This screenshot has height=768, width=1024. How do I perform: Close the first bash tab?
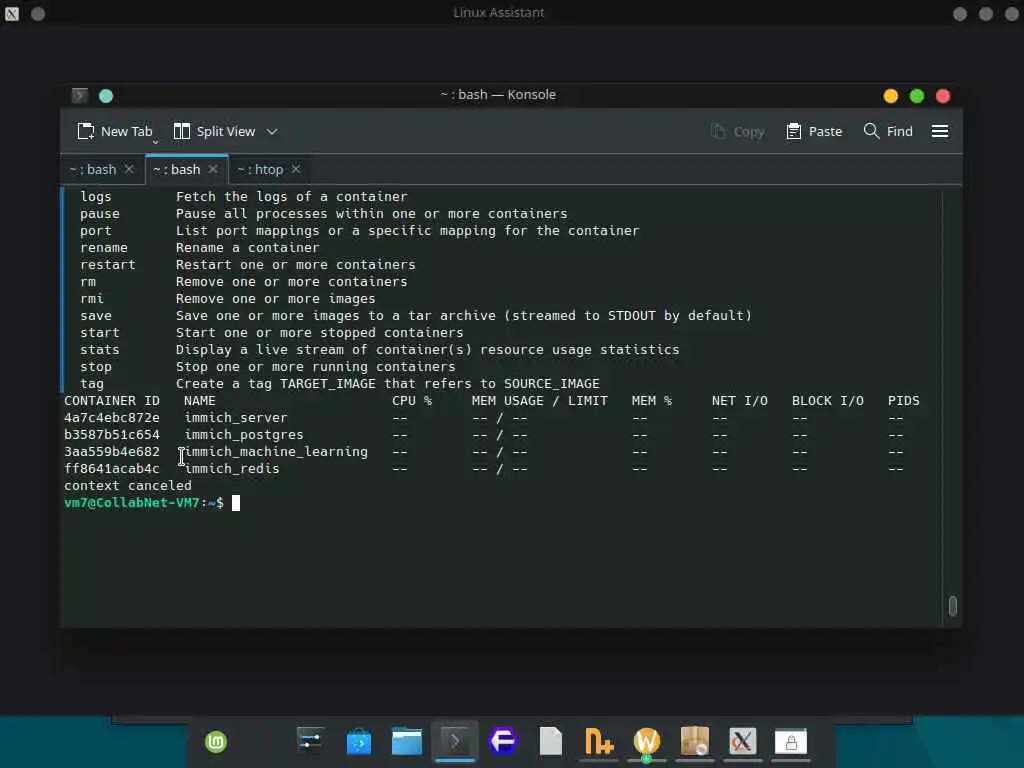pos(129,169)
